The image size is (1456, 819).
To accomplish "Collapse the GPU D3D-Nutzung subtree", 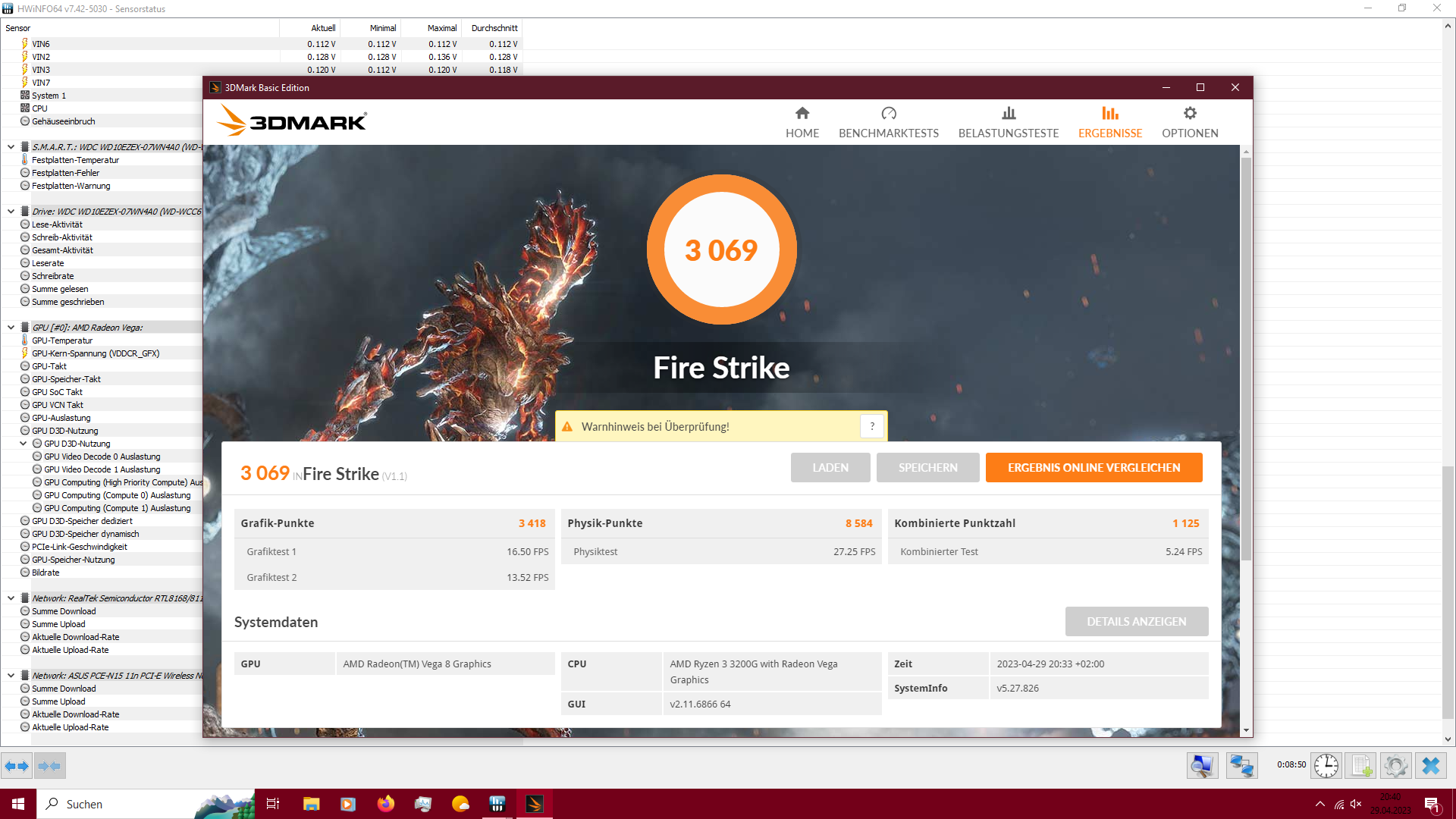I will click(23, 444).
